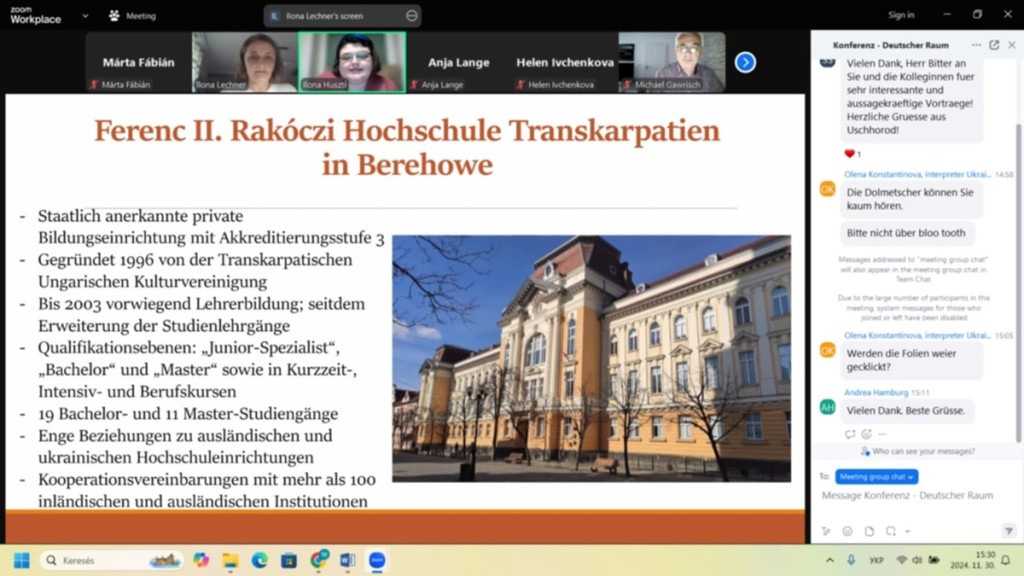Reply to Andrea Hamburg's message

850,434
